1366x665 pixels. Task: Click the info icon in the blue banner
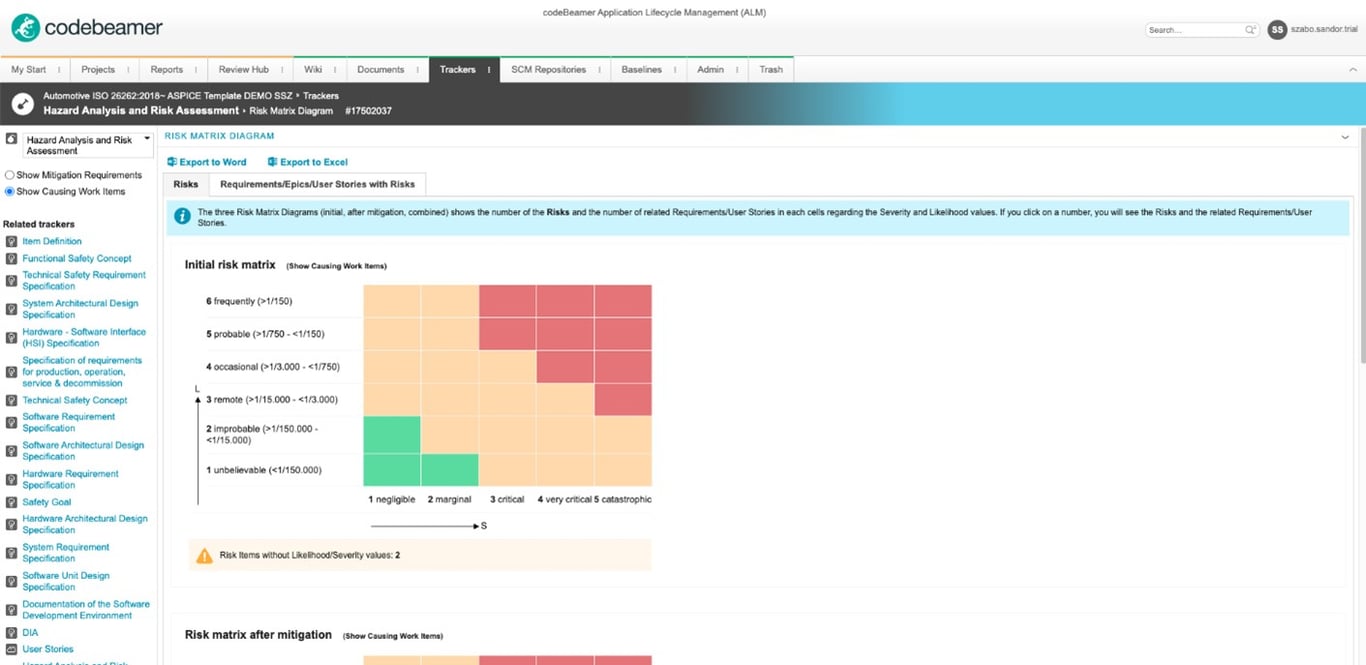click(x=181, y=216)
